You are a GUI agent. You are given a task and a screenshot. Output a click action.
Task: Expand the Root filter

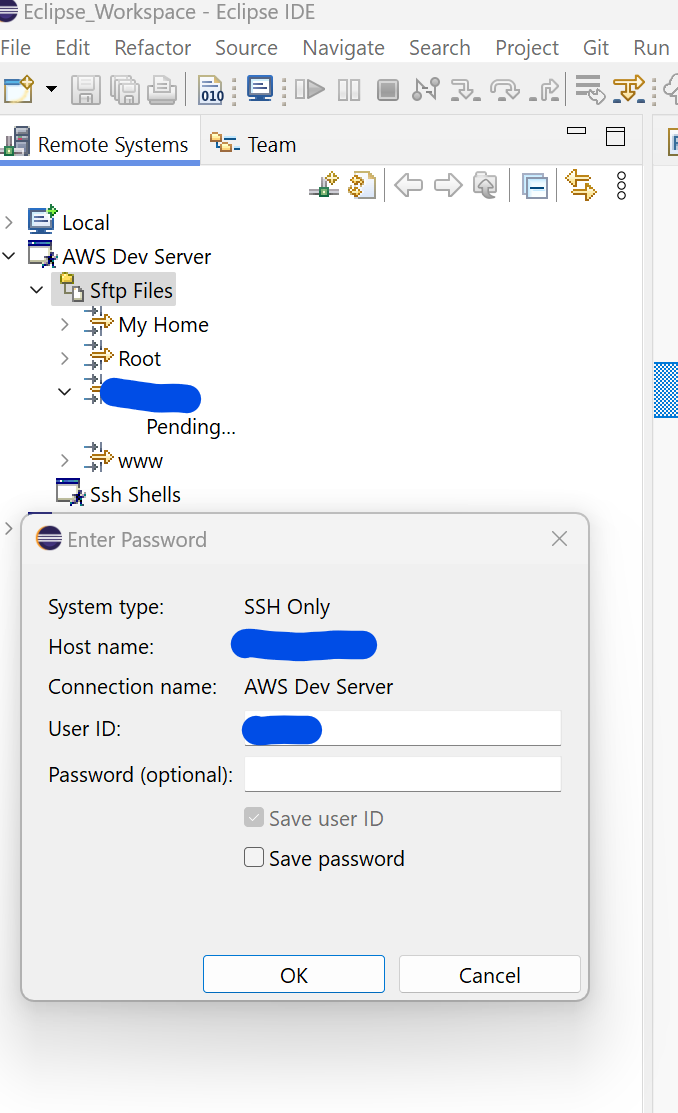click(x=65, y=358)
